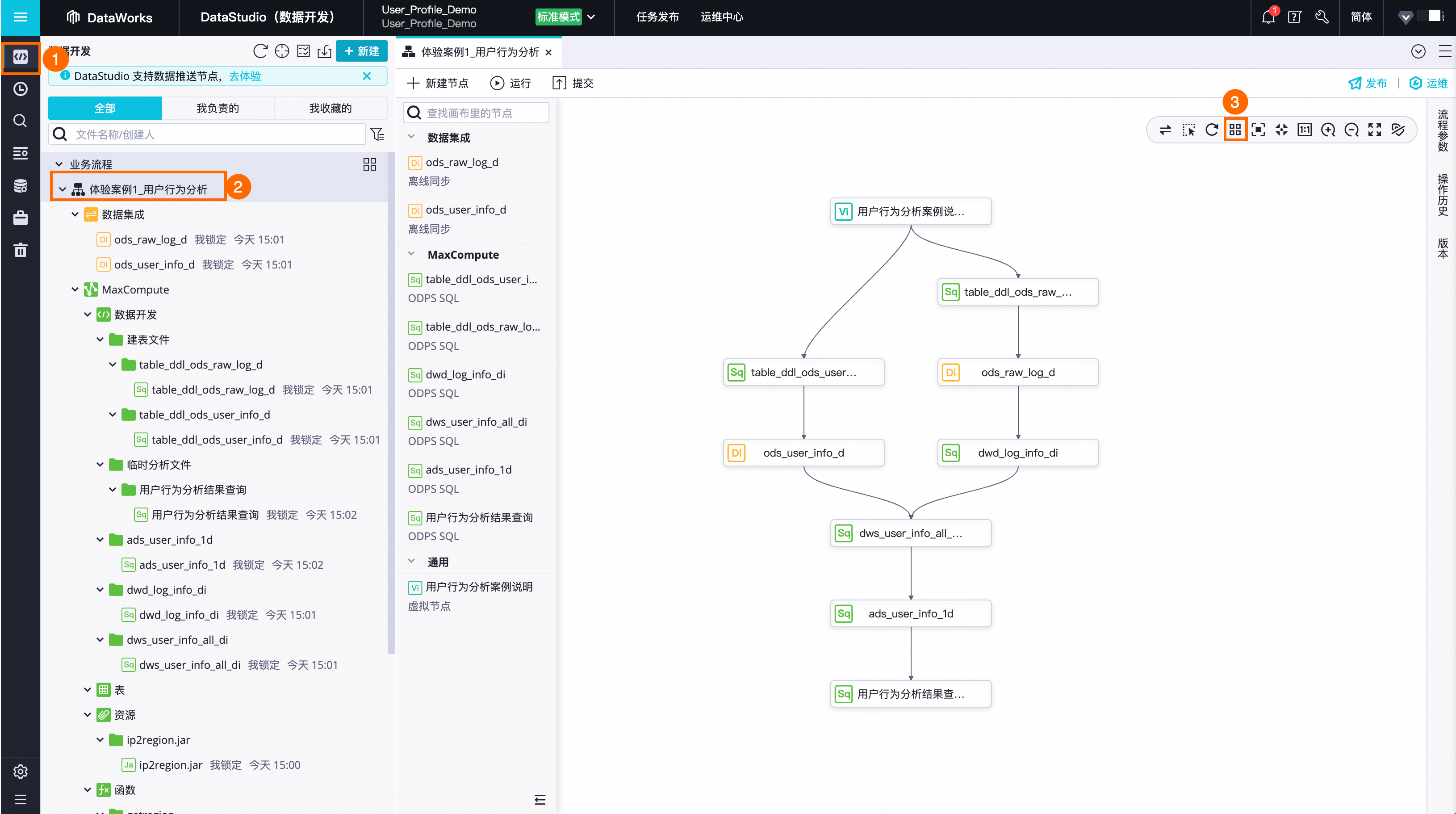This screenshot has height=814, width=1456.
Task: Select the zoom out tool on canvas toolbar
Action: click(1351, 130)
